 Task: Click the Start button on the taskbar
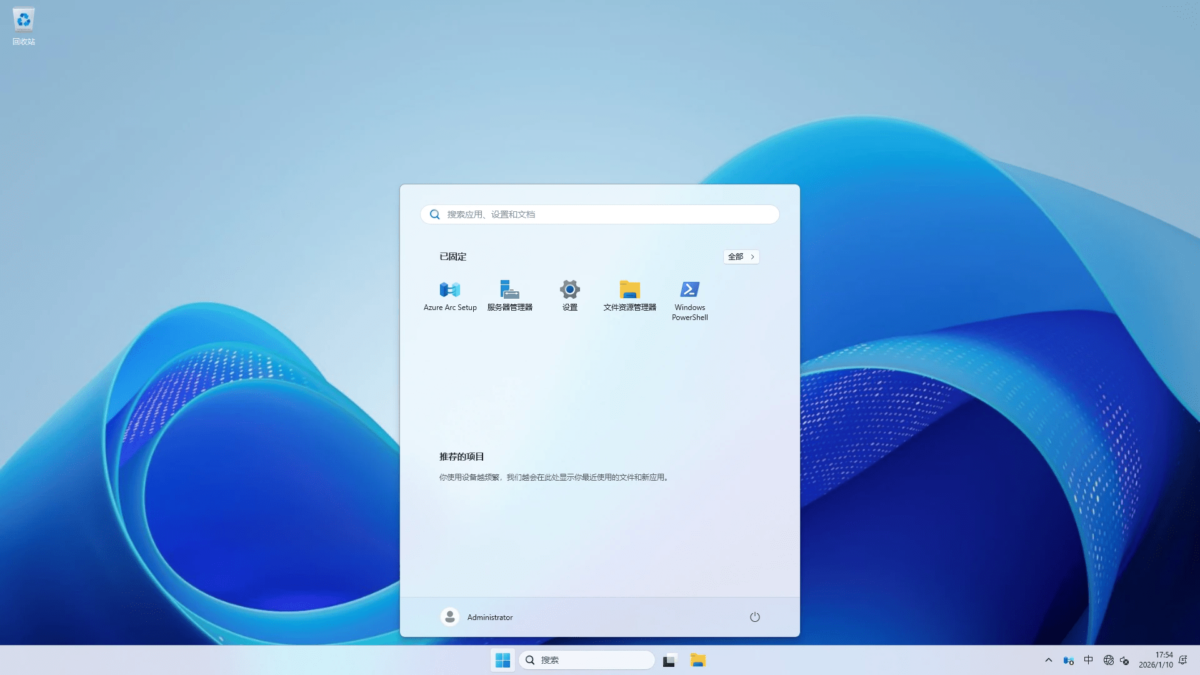pos(501,660)
